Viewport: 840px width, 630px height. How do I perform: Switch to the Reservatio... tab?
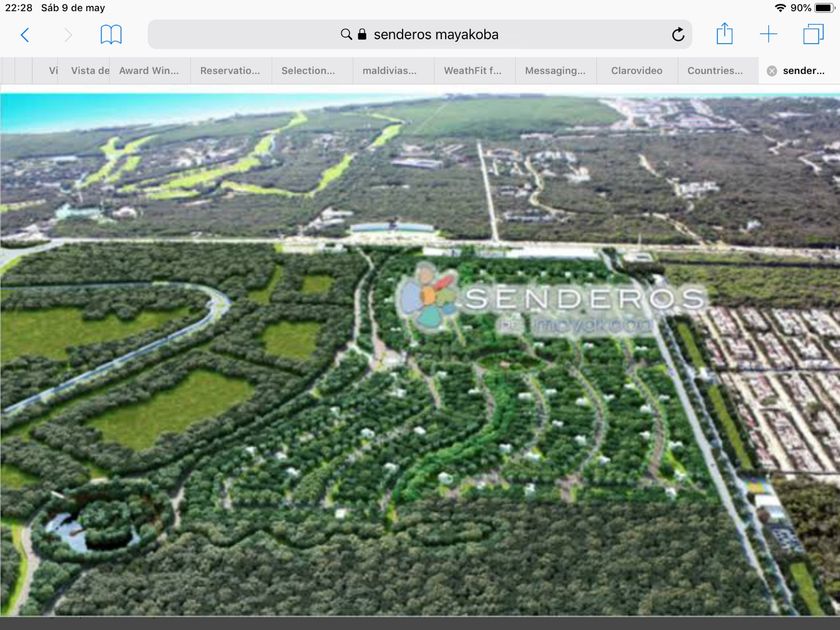point(230,71)
